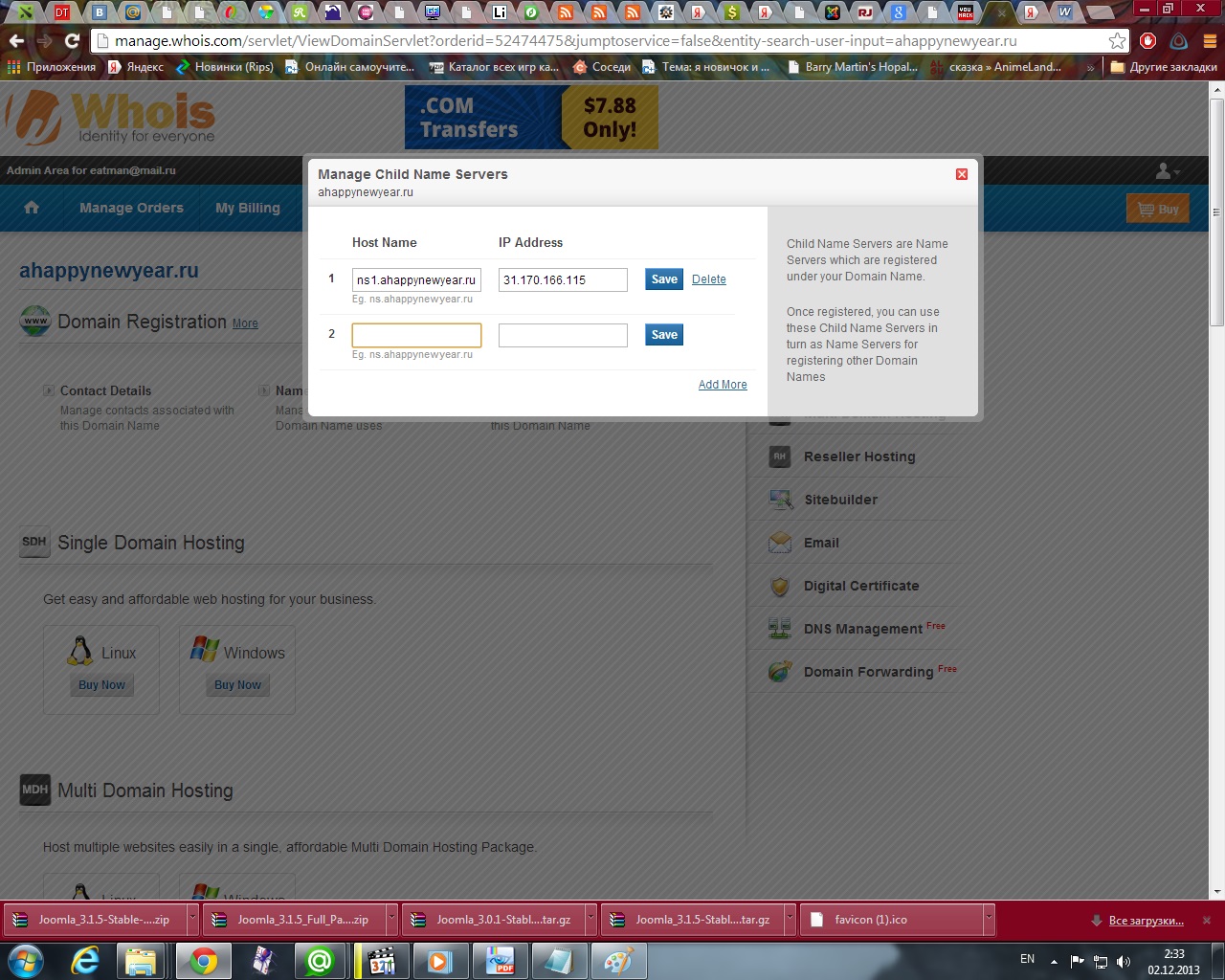Focus the empty Host Name field in row 2
The image size is (1225, 980).
click(x=416, y=335)
